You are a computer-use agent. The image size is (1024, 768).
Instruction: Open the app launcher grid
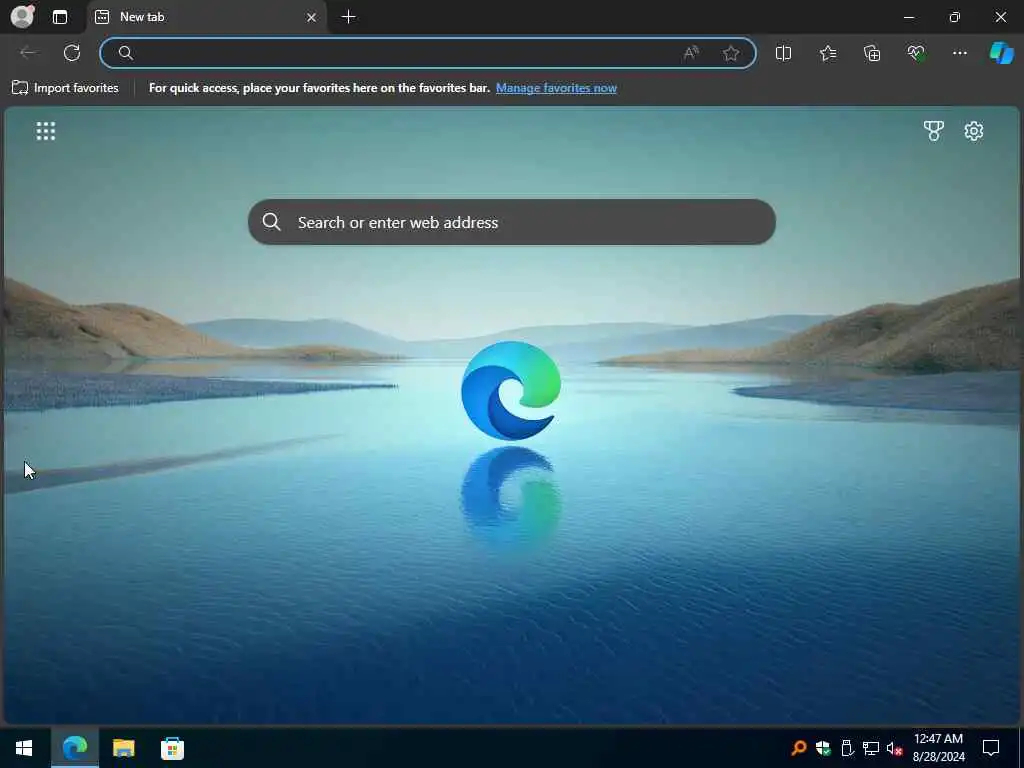coord(46,131)
